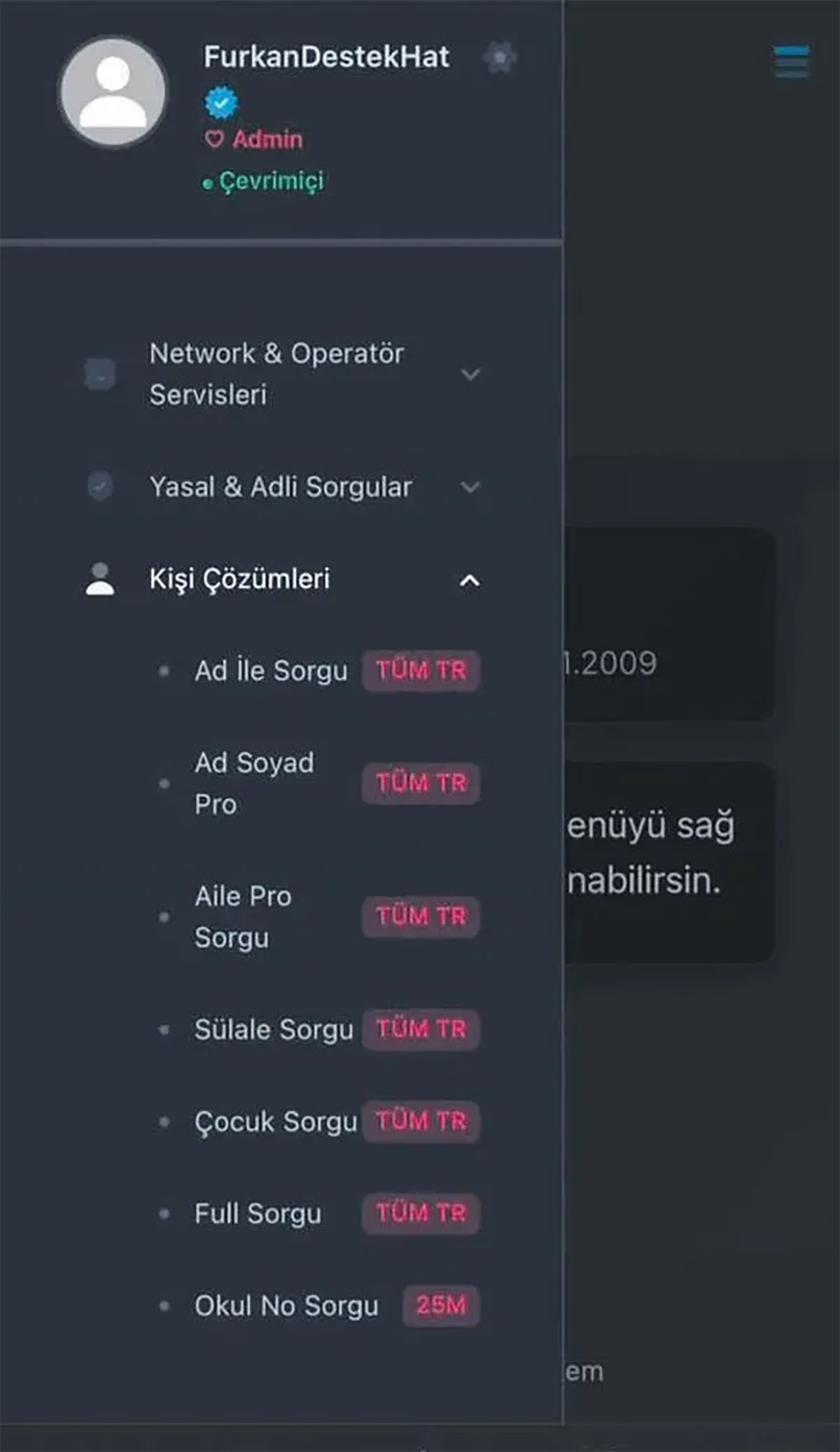The height and width of the screenshot is (1452, 840).
Task: Click the person icon beside Kişi Çözümleri
Action: pyautogui.click(x=100, y=580)
